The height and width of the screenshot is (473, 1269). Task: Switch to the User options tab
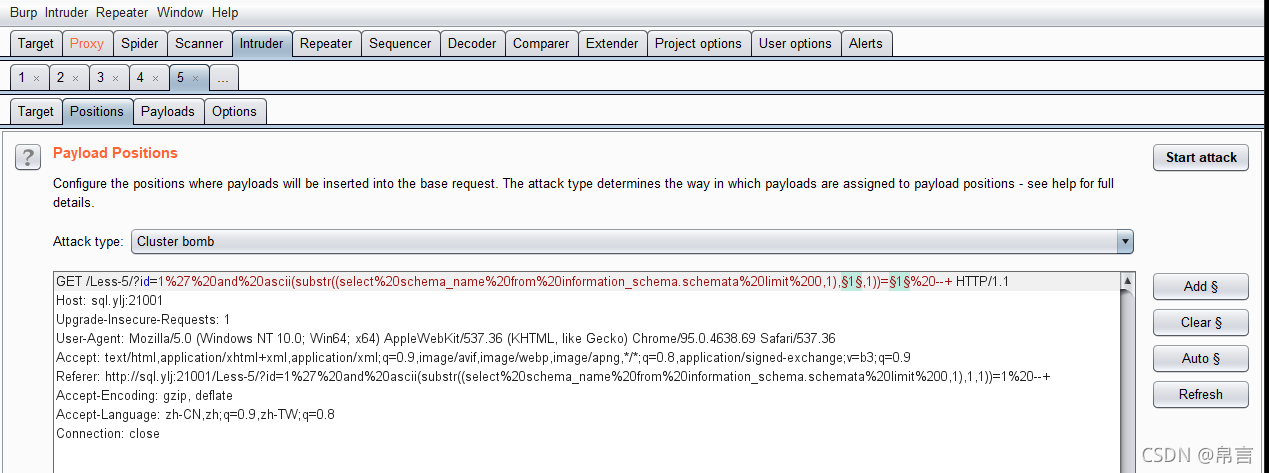click(795, 43)
